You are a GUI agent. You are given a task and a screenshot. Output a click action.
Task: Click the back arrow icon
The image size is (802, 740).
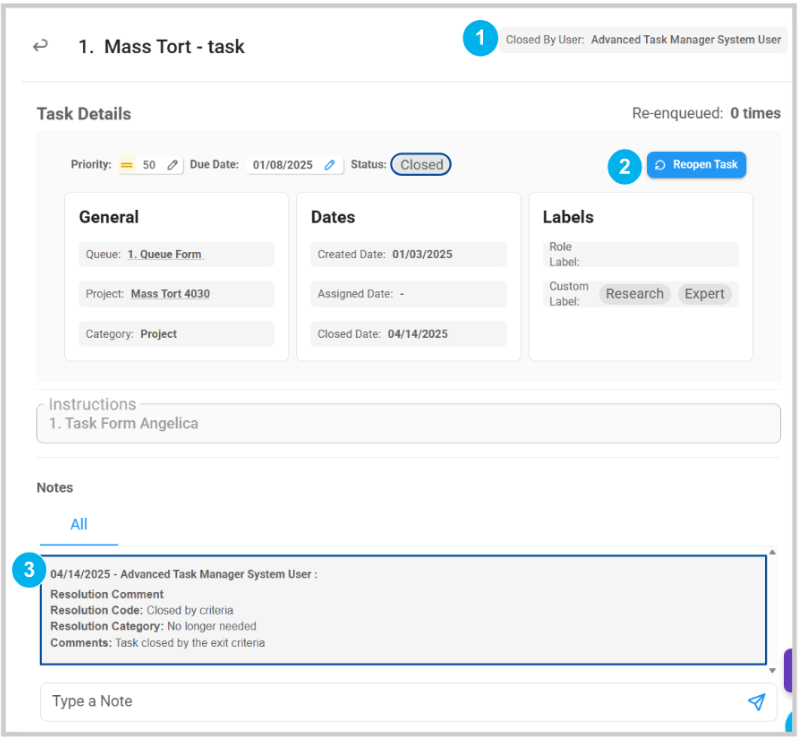click(40, 46)
